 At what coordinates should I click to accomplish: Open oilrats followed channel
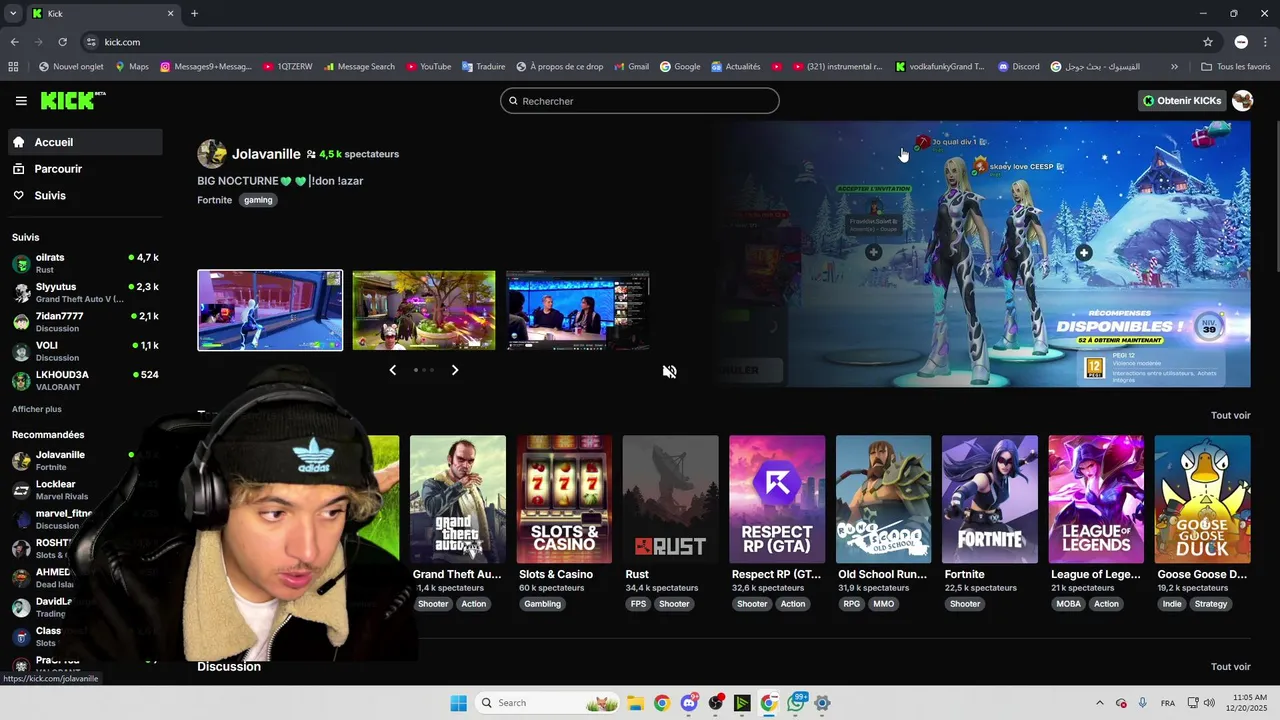pyautogui.click(x=85, y=263)
